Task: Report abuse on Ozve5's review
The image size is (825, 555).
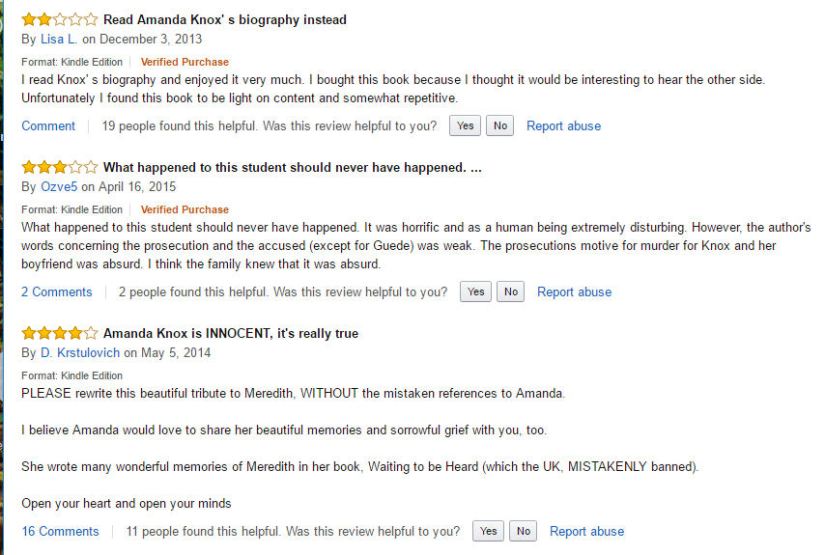Action: click(574, 292)
